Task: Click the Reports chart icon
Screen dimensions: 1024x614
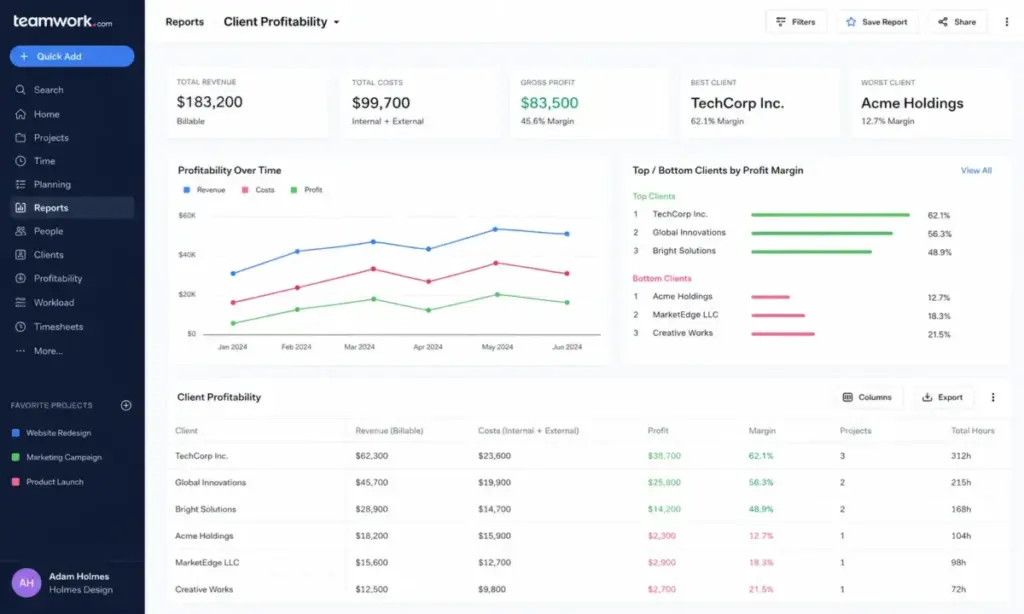Action: coord(20,208)
